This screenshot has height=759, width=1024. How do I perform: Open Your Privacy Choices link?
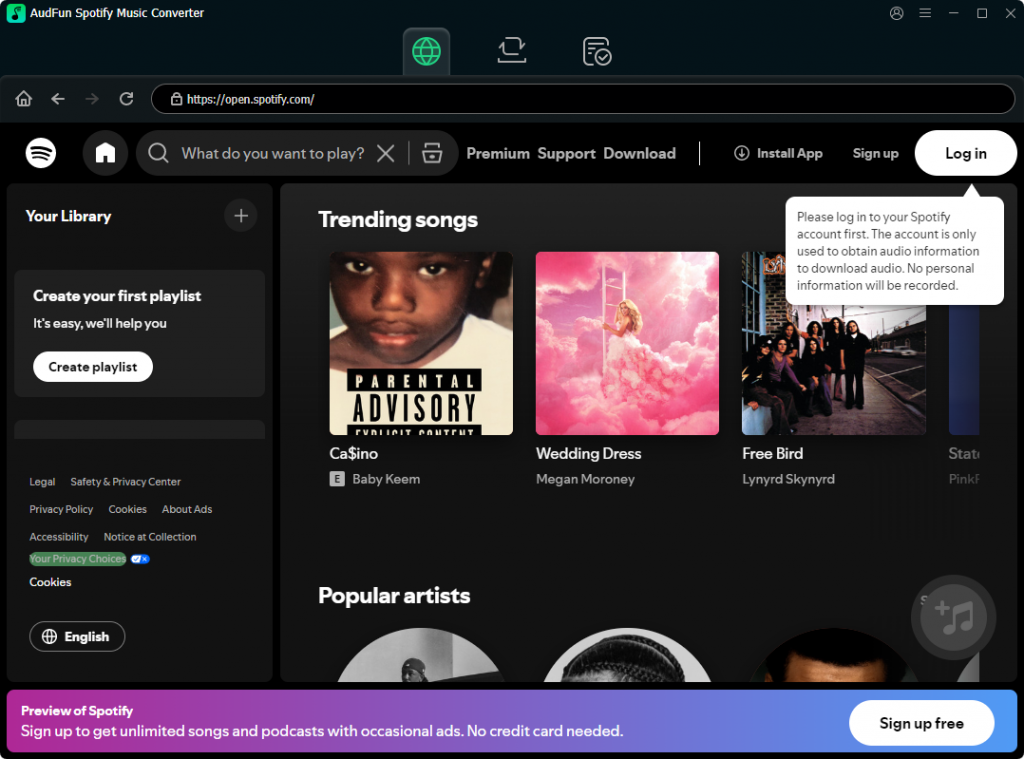(77, 558)
